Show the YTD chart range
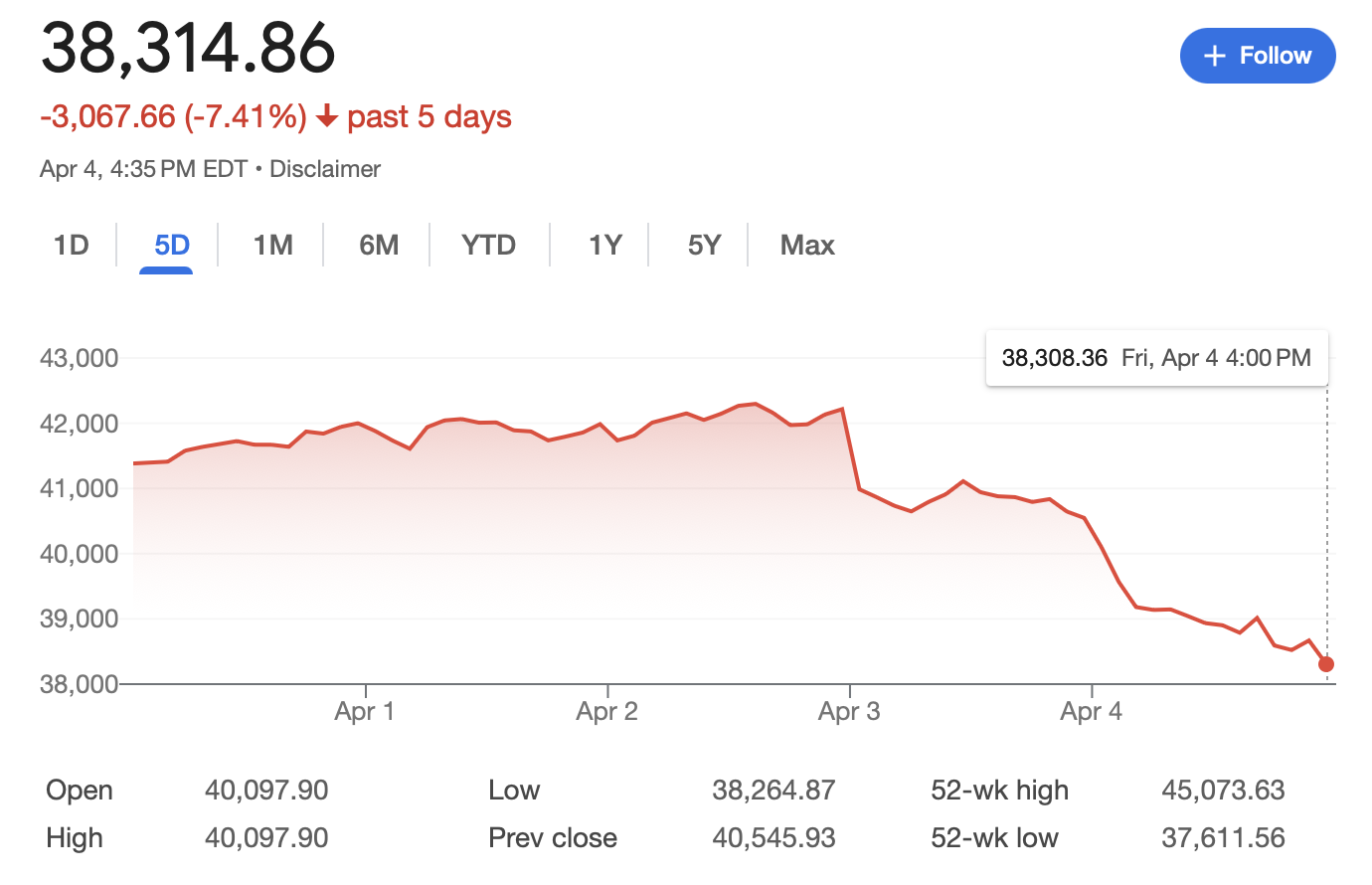This screenshot has width=1372, height=885. coord(488,245)
